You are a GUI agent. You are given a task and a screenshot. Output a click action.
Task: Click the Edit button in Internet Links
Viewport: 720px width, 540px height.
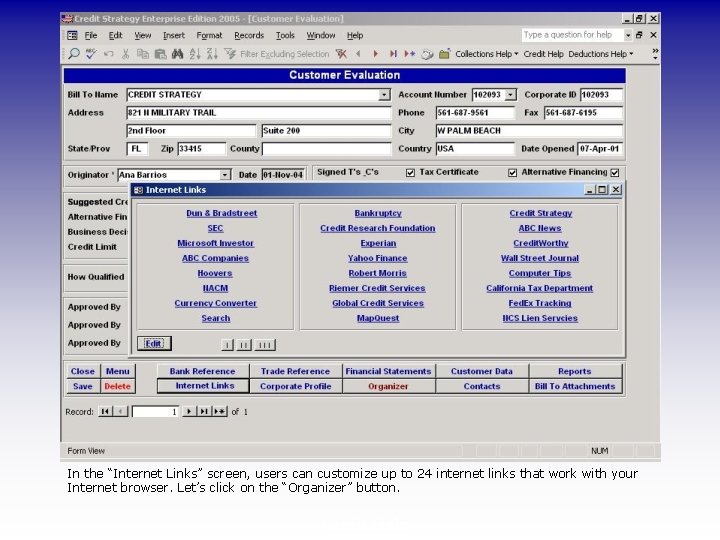pos(154,343)
